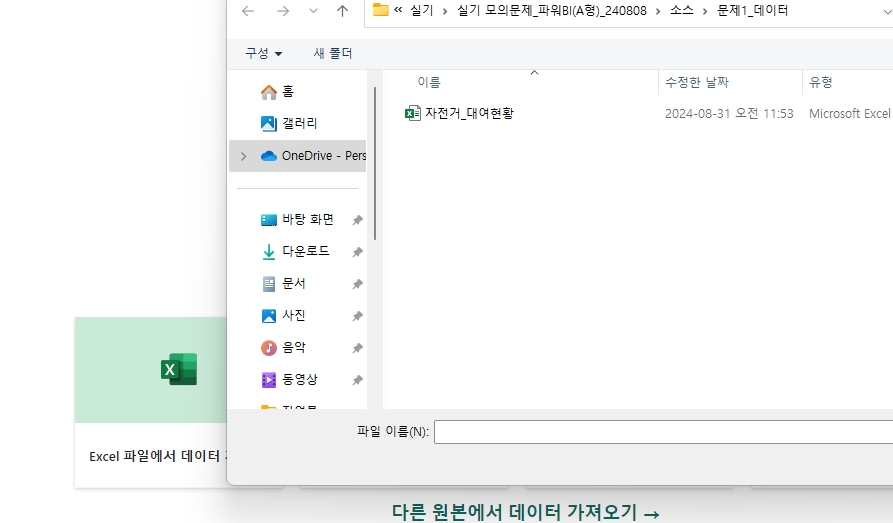Click pin icon next to 다운로드
Viewport: 893px width, 523px height.
358,252
